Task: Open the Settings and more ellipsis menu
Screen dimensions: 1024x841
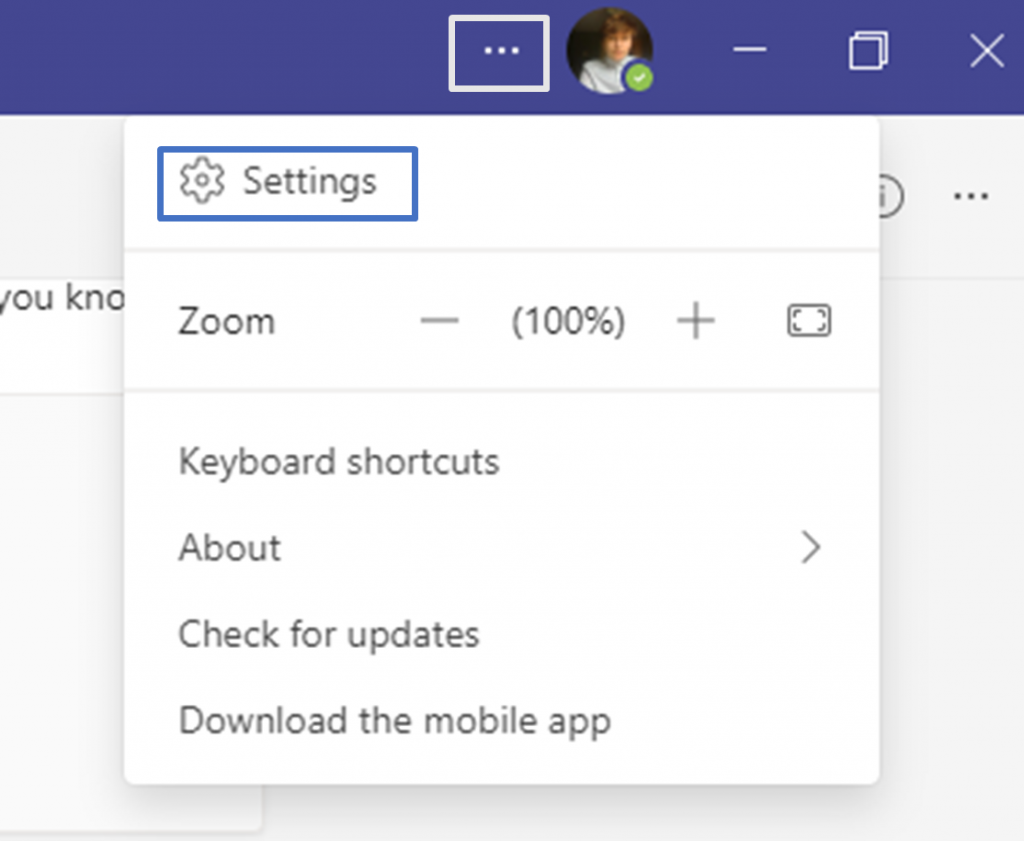Action: [500, 53]
